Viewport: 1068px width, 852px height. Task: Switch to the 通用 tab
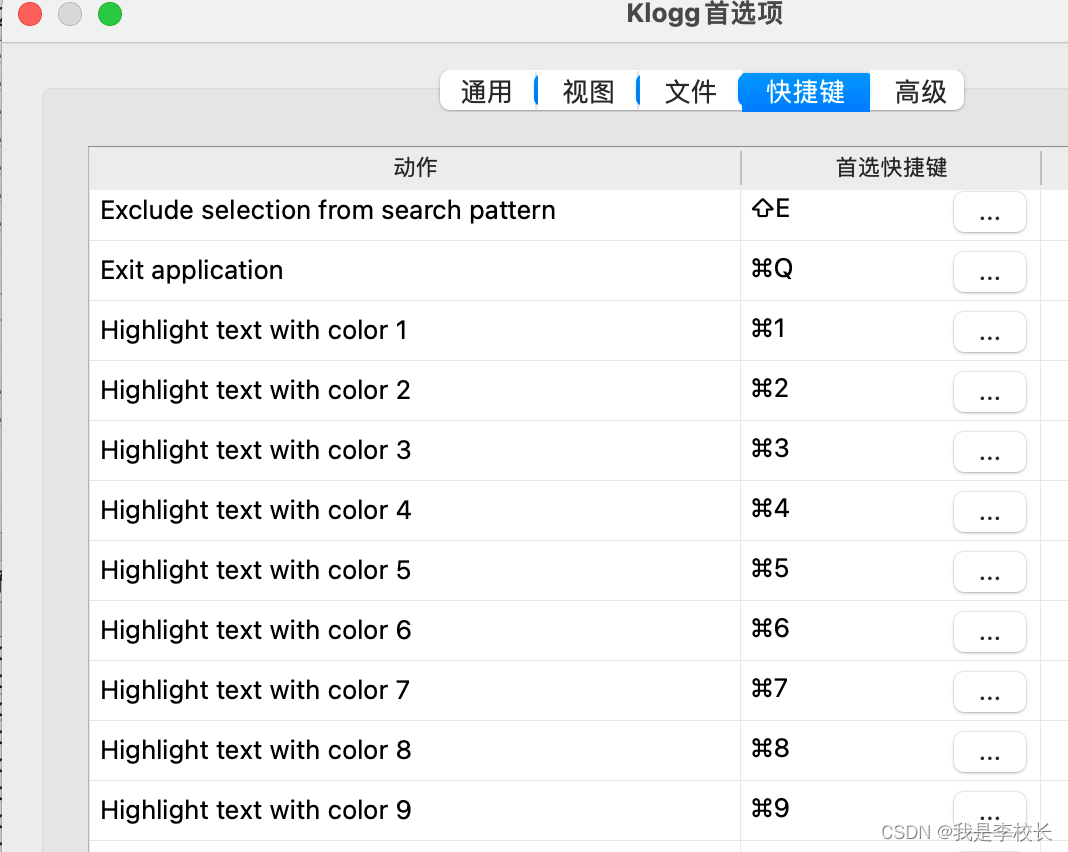pos(486,92)
